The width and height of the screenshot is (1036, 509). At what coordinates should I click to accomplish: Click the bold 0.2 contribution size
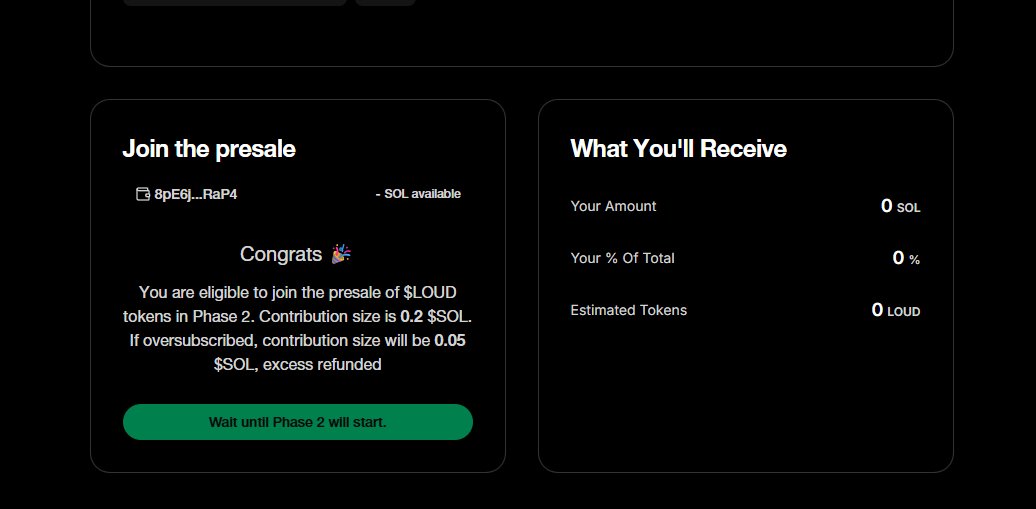pyautogui.click(x=412, y=316)
